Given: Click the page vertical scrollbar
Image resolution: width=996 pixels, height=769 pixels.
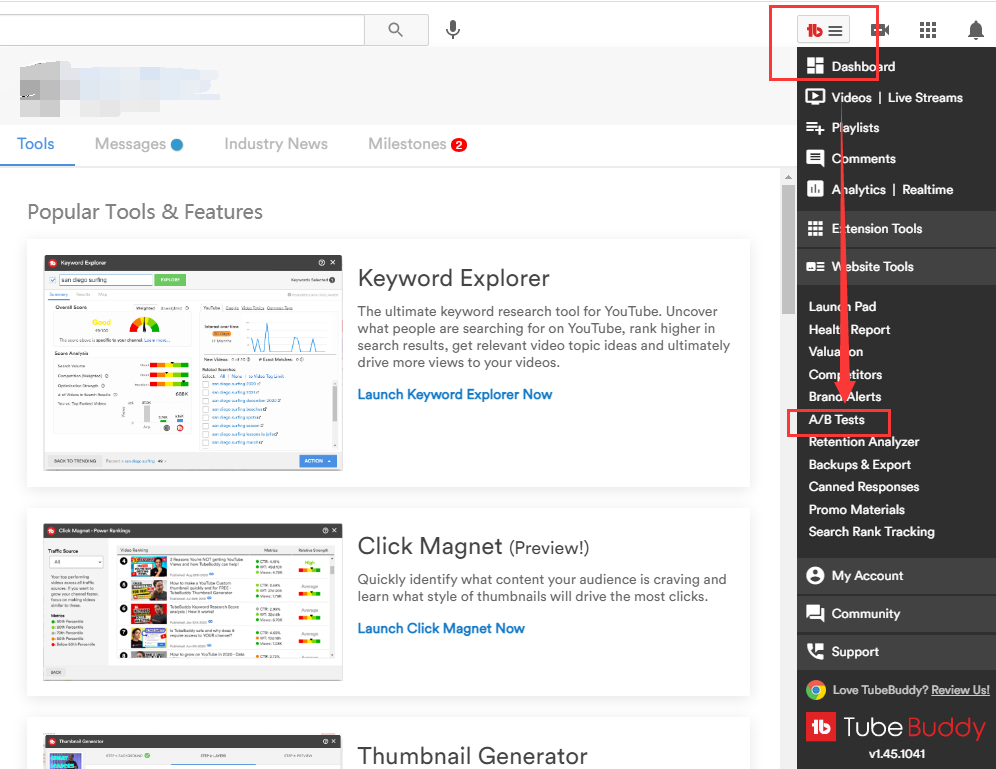Looking at the screenshot, I should (x=788, y=400).
